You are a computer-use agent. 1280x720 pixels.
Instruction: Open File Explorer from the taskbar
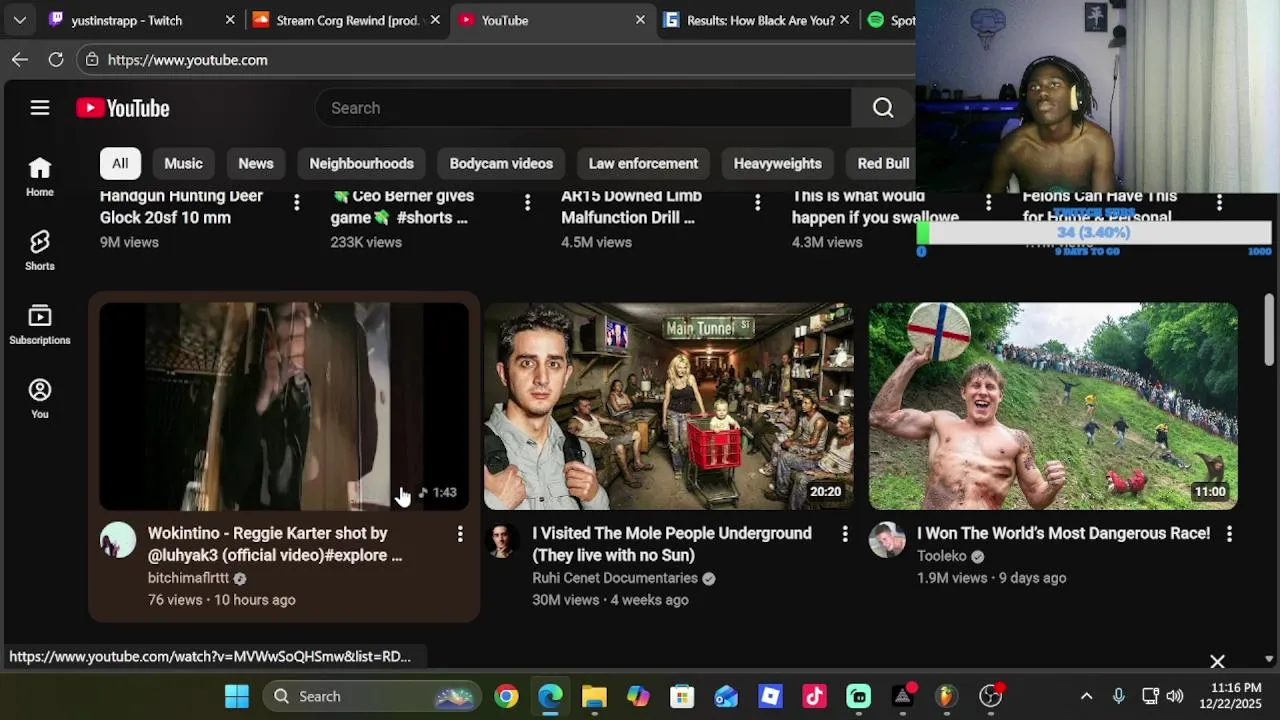[594, 696]
